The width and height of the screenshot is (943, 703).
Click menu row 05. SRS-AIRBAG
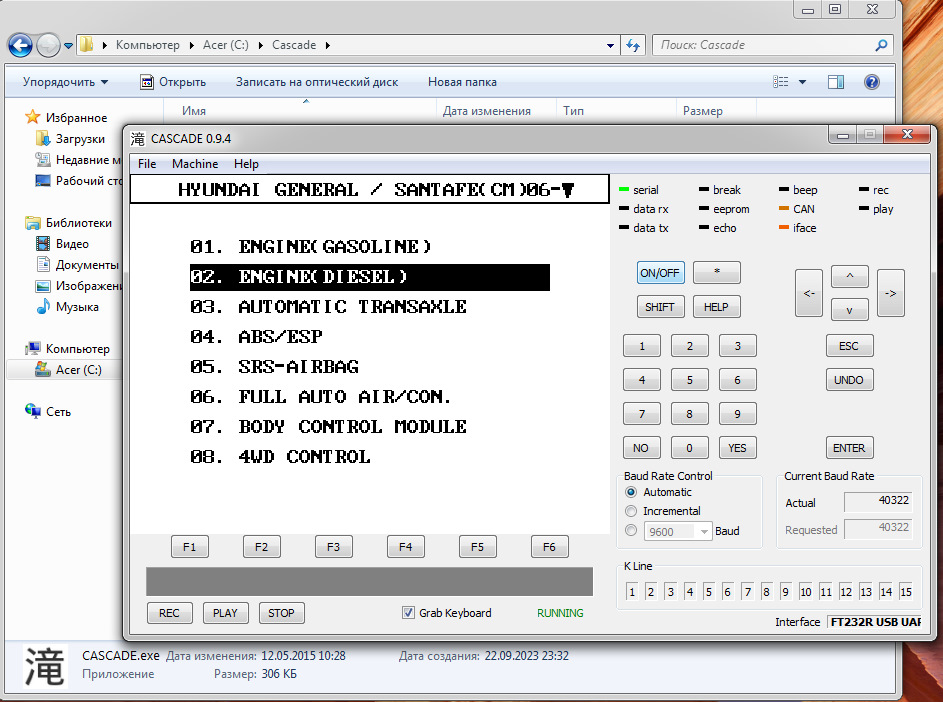[x=369, y=367]
